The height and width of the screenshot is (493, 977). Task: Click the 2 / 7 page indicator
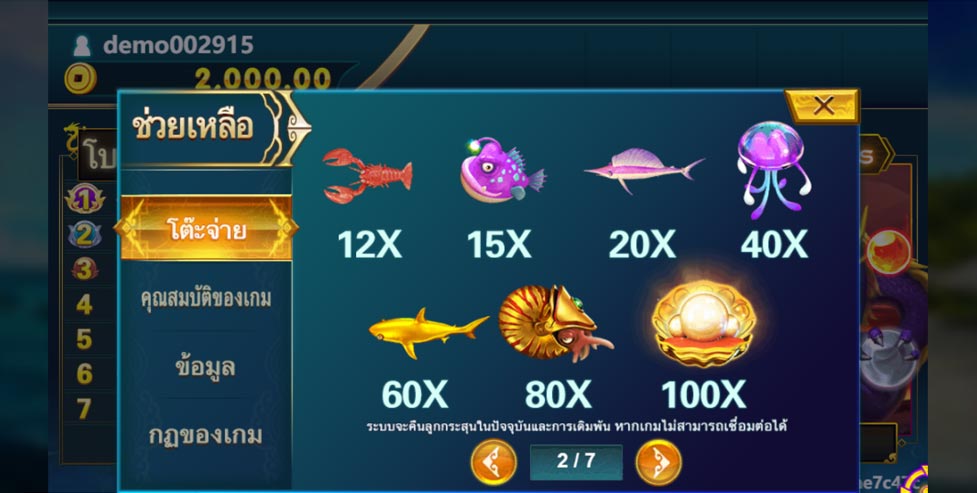point(576,462)
